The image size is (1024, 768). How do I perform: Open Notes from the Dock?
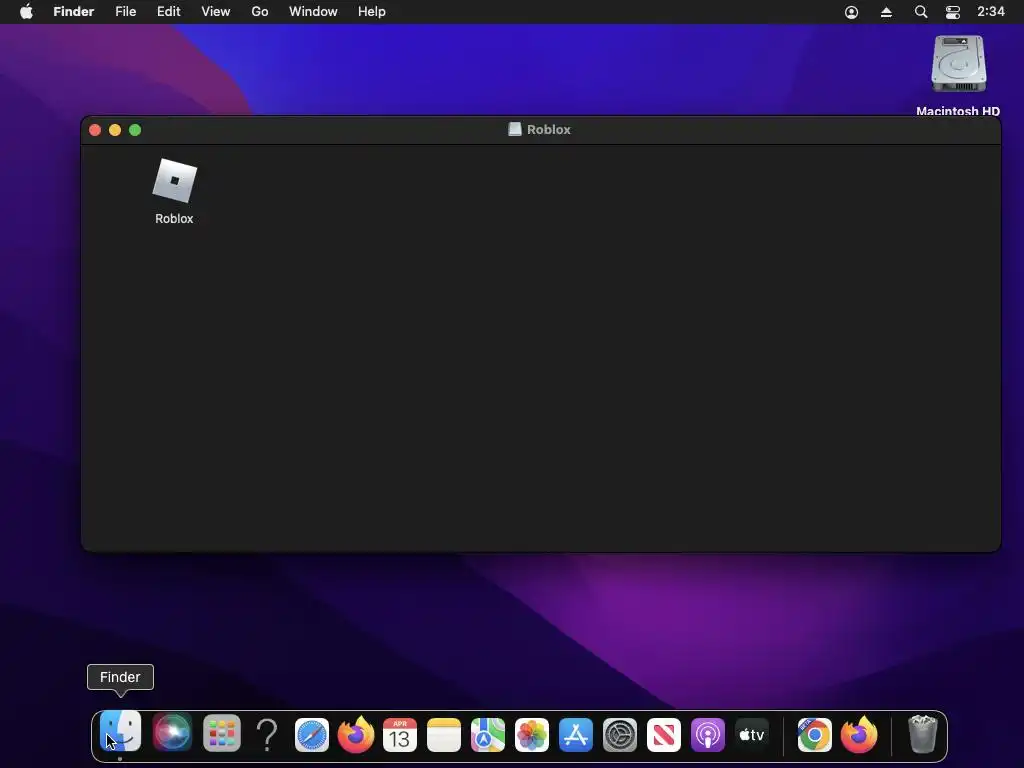(444, 735)
